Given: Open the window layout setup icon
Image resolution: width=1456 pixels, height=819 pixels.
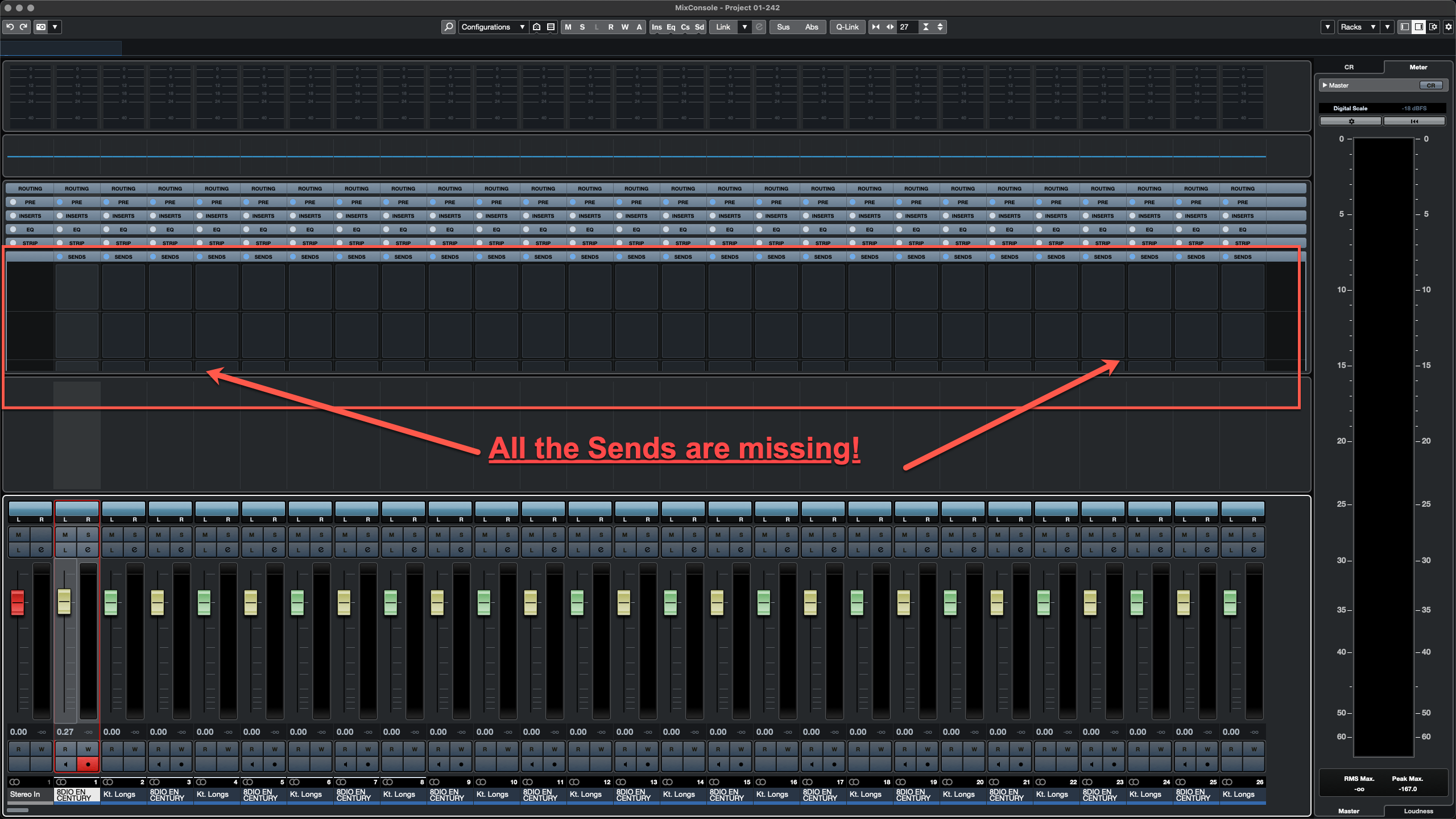Looking at the screenshot, I should [1433, 27].
